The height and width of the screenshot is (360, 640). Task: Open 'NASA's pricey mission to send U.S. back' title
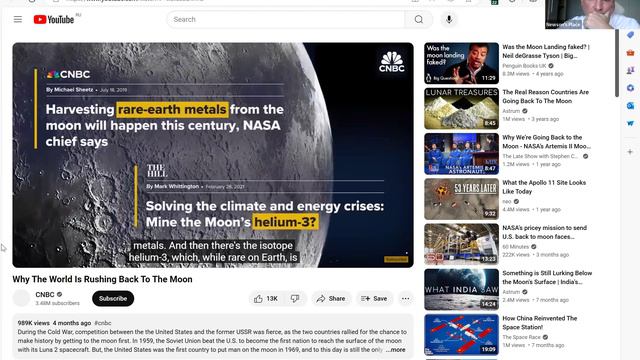pyautogui.click(x=544, y=232)
